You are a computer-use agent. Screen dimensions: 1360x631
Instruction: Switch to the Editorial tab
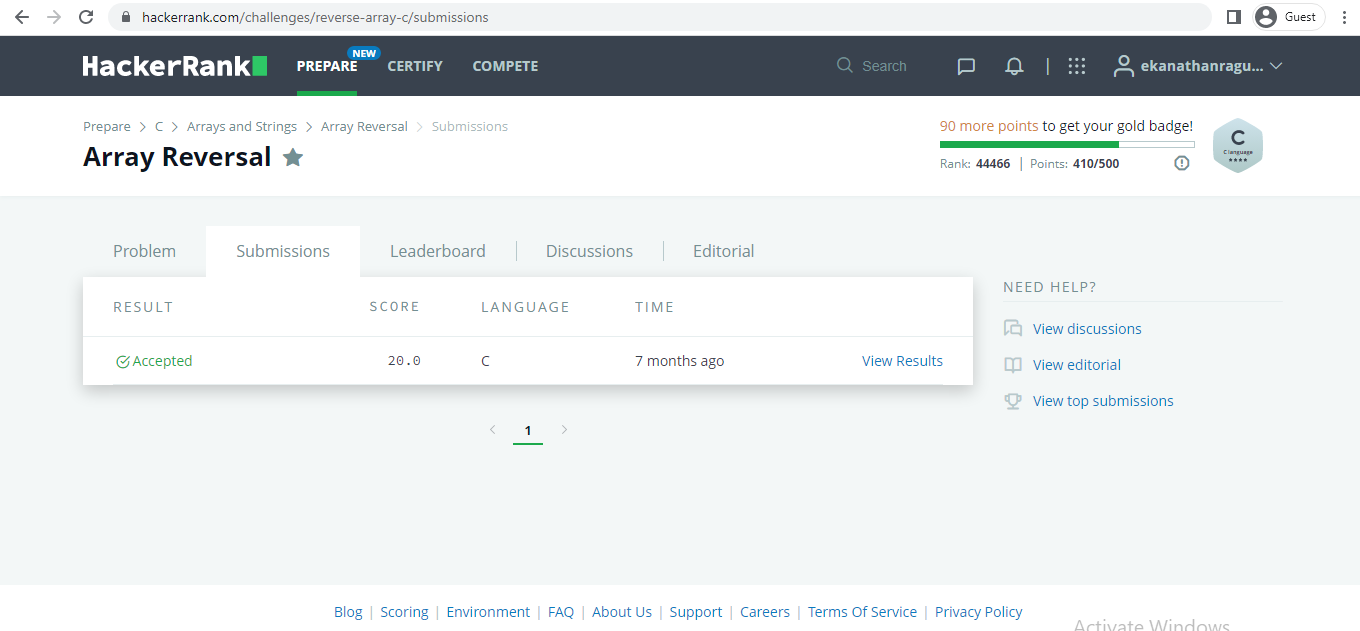(724, 251)
